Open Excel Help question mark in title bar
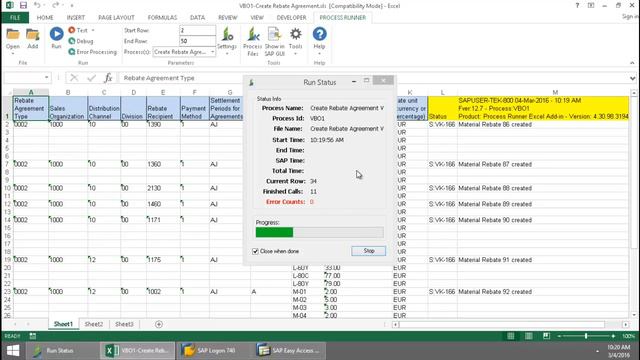The width and height of the screenshot is (640, 360). click(x=577, y=5)
